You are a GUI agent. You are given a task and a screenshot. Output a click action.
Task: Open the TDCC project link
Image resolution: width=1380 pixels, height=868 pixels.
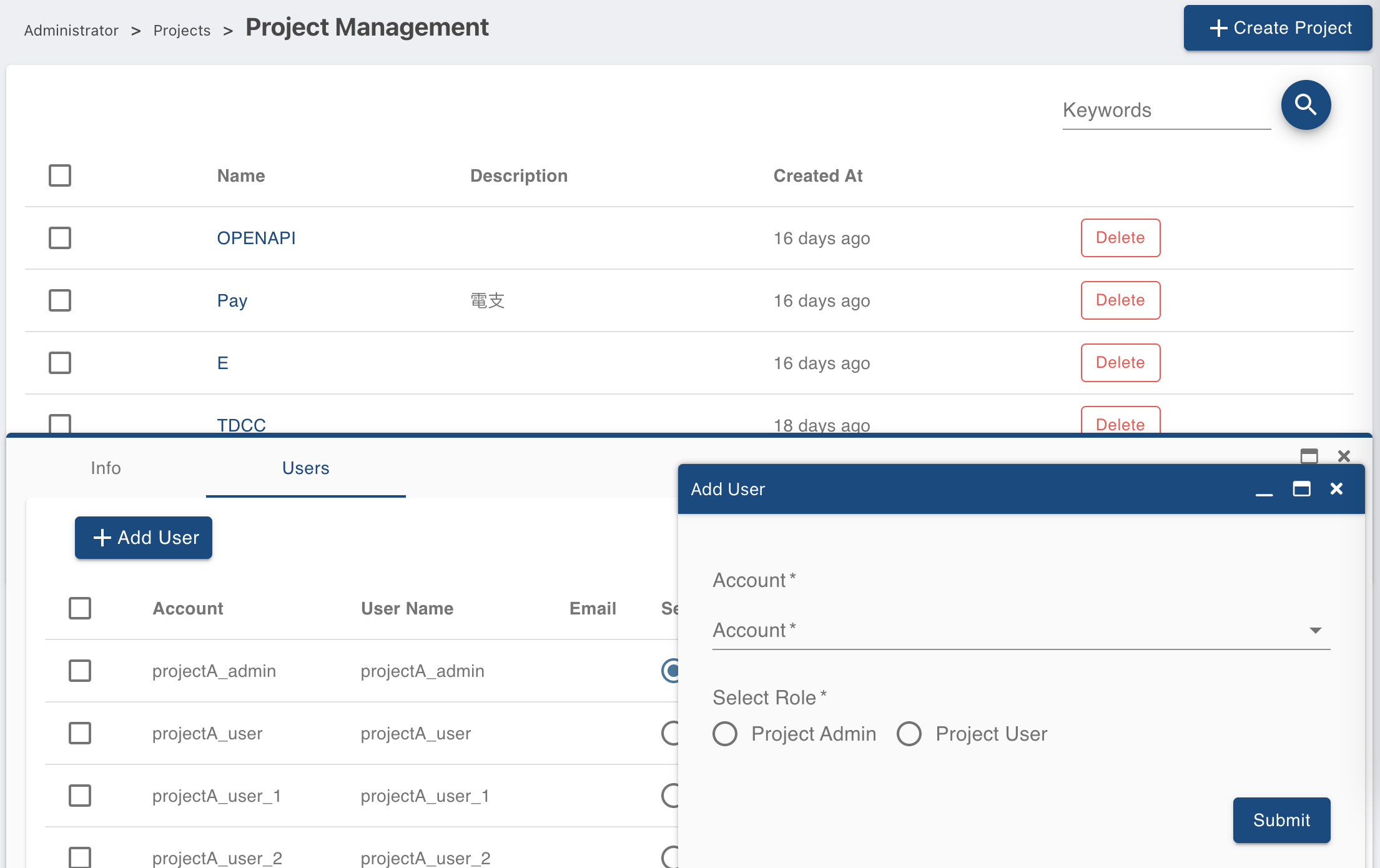click(x=241, y=425)
